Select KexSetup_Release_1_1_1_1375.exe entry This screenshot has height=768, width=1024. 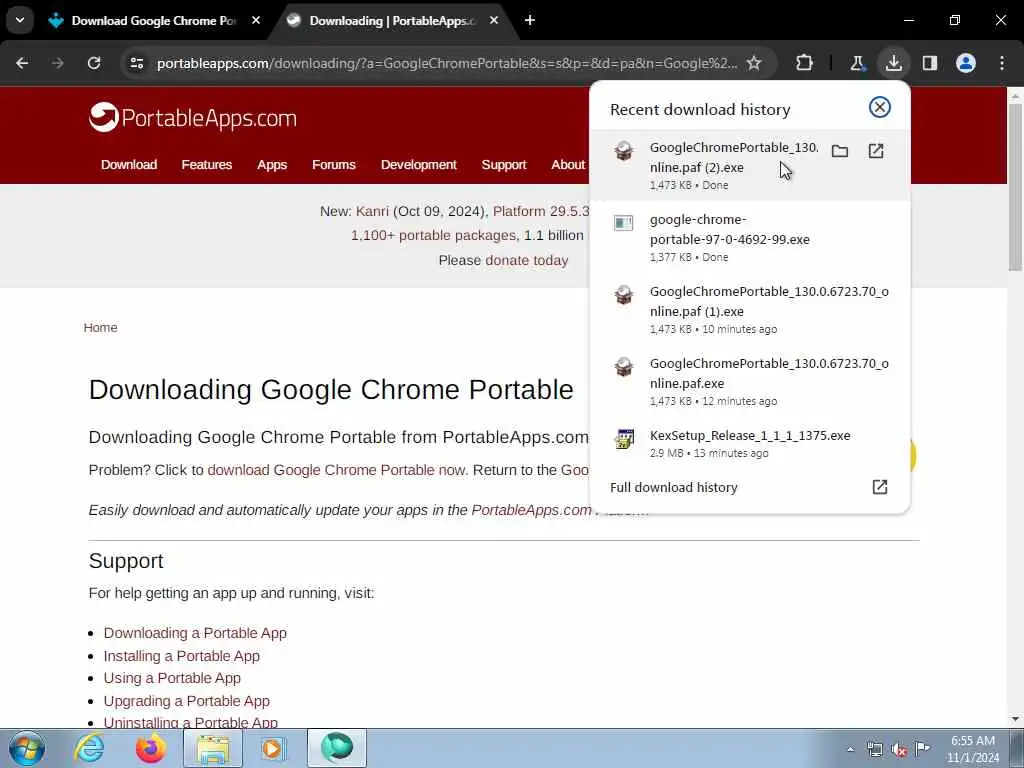click(749, 443)
